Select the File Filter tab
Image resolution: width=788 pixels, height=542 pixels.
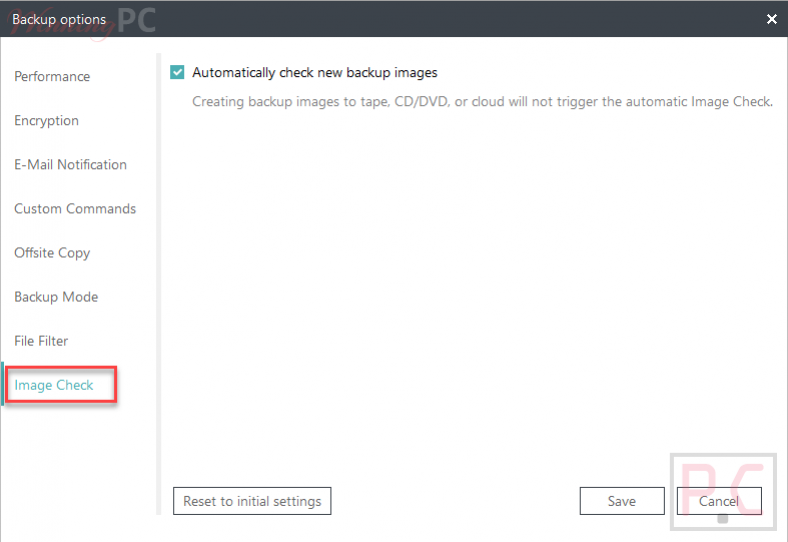(41, 341)
